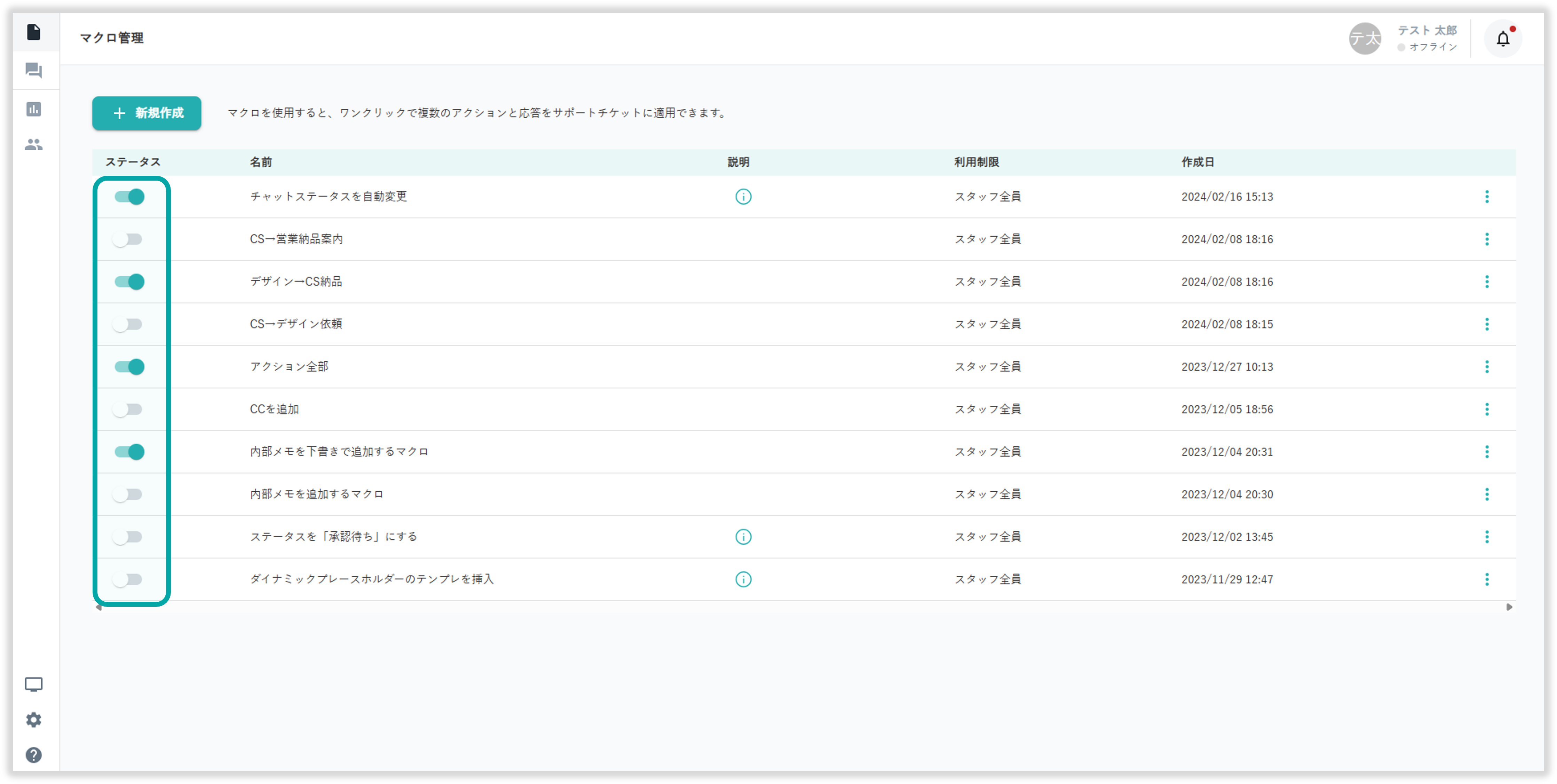Show info for ダイナミックプレースホルダー macro
Image resolution: width=1557 pixels, height=784 pixels.
[x=743, y=579]
